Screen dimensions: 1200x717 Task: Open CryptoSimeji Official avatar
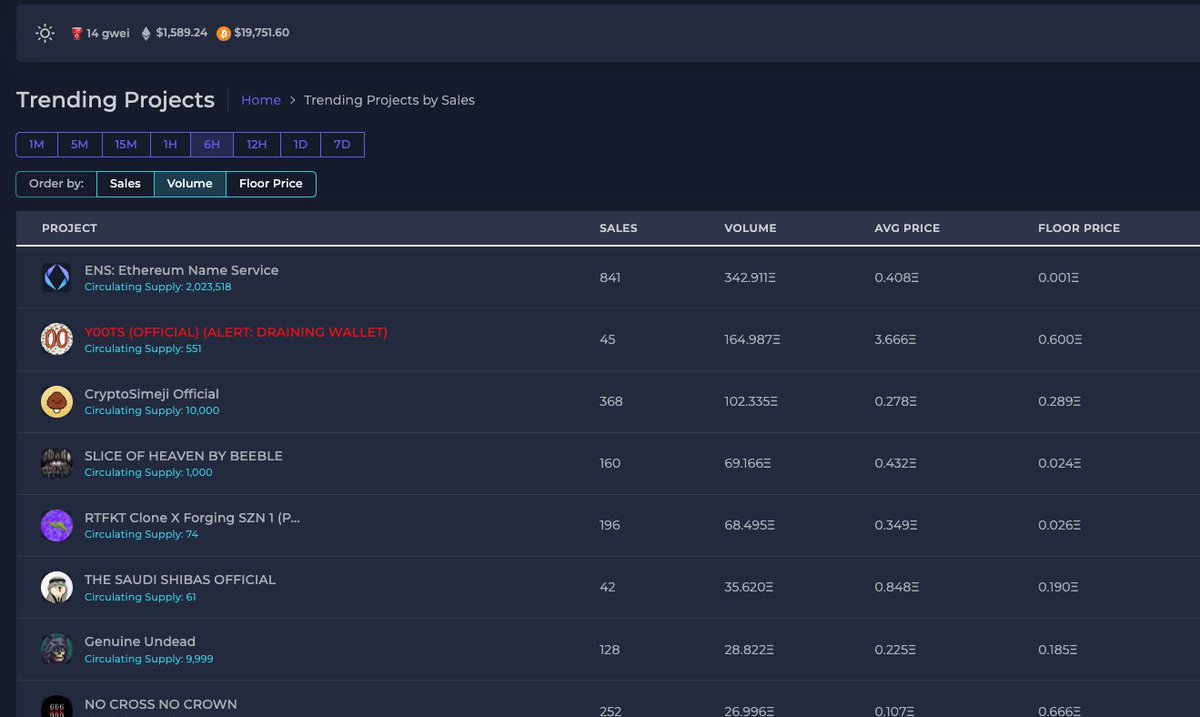[x=56, y=402]
